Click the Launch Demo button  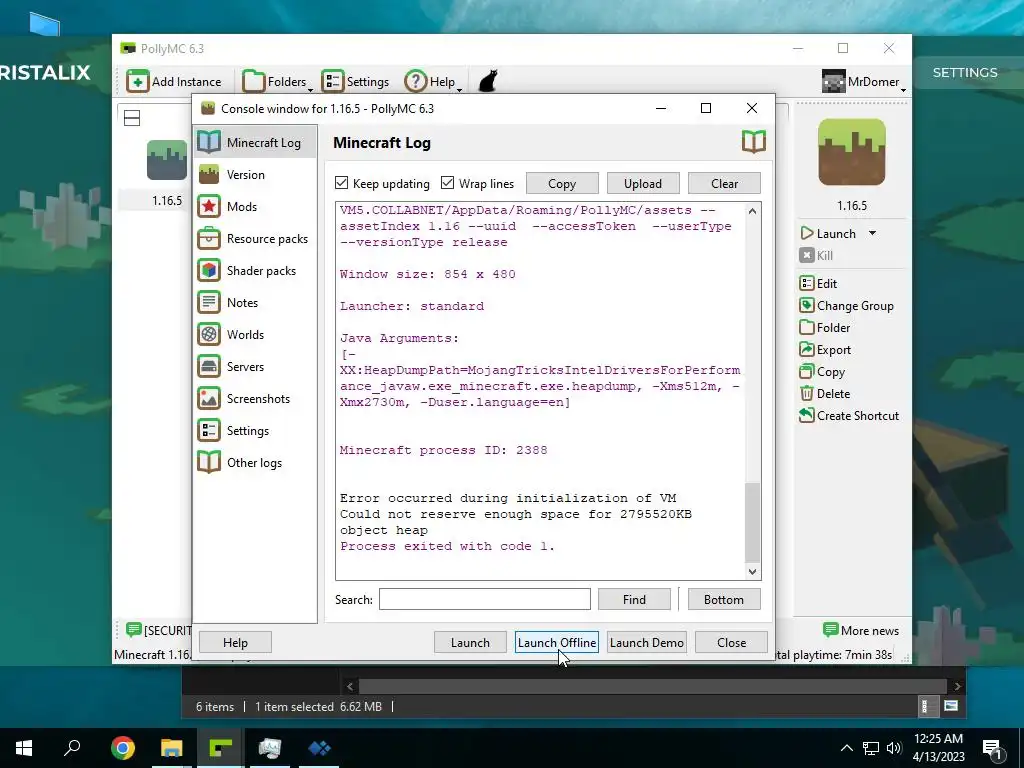tap(647, 642)
